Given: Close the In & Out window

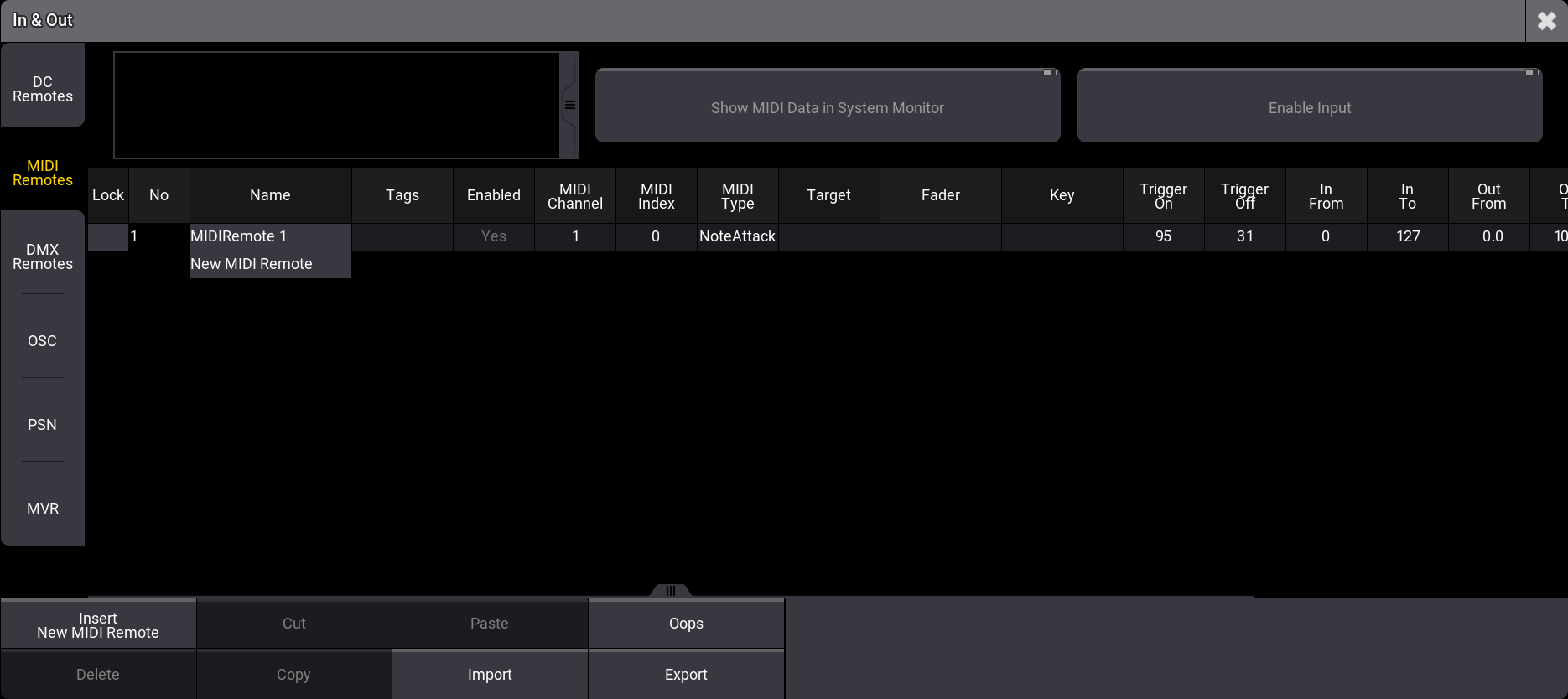Looking at the screenshot, I should point(1546,21).
